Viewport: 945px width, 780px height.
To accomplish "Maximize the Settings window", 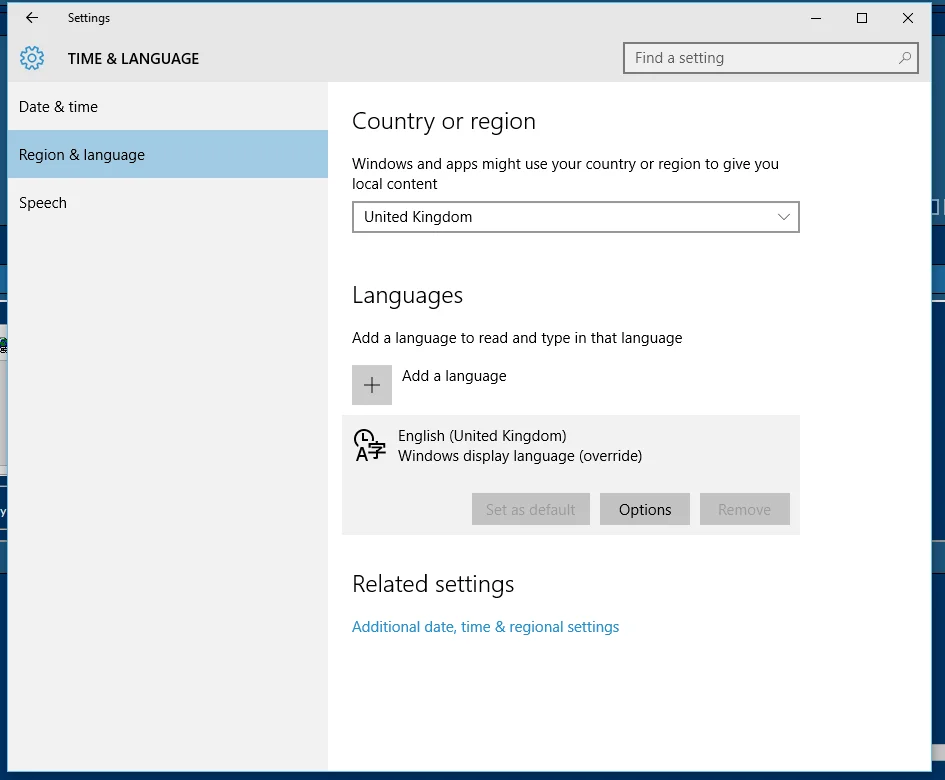I will [862, 18].
